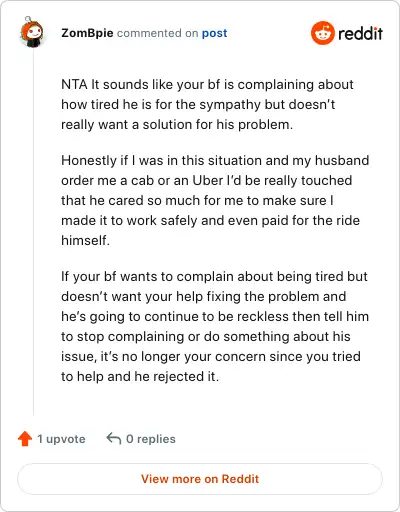Click the orange Reddit Snoo logo icon
This screenshot has height=512, width=400.
coord(322,33)
